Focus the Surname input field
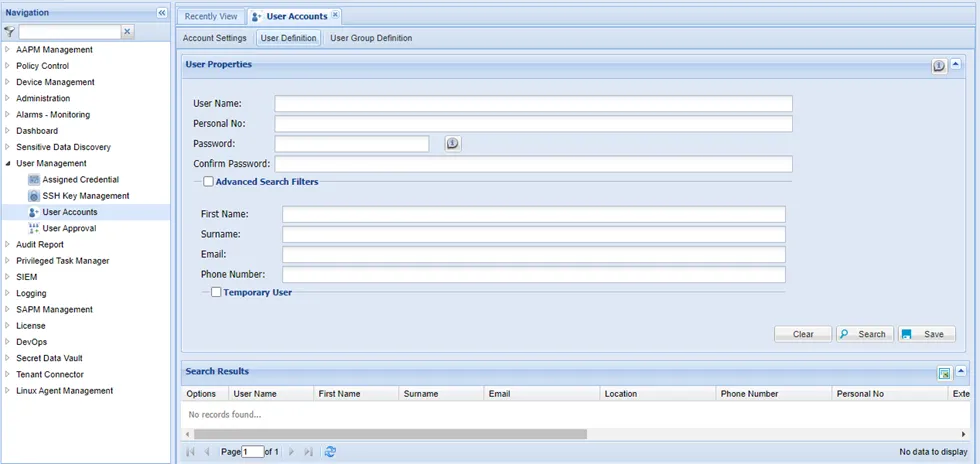This screenshot has width=980, height=464. point(534,235)
